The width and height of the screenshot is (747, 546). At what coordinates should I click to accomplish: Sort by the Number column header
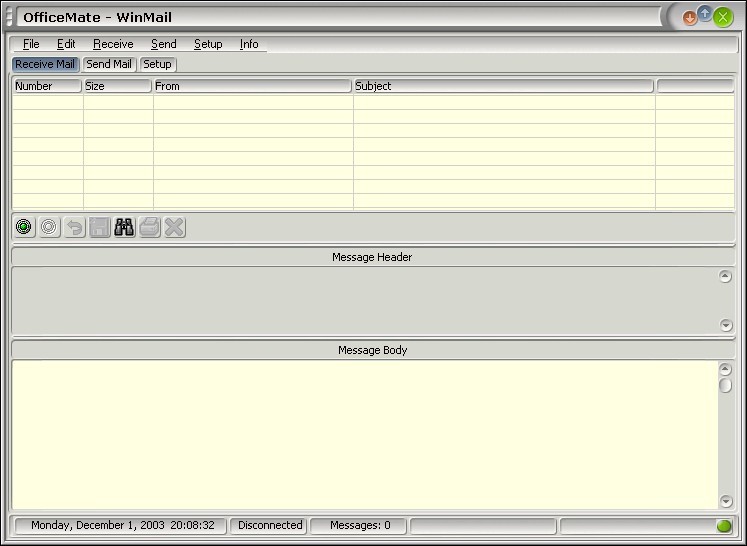(47, 86)
